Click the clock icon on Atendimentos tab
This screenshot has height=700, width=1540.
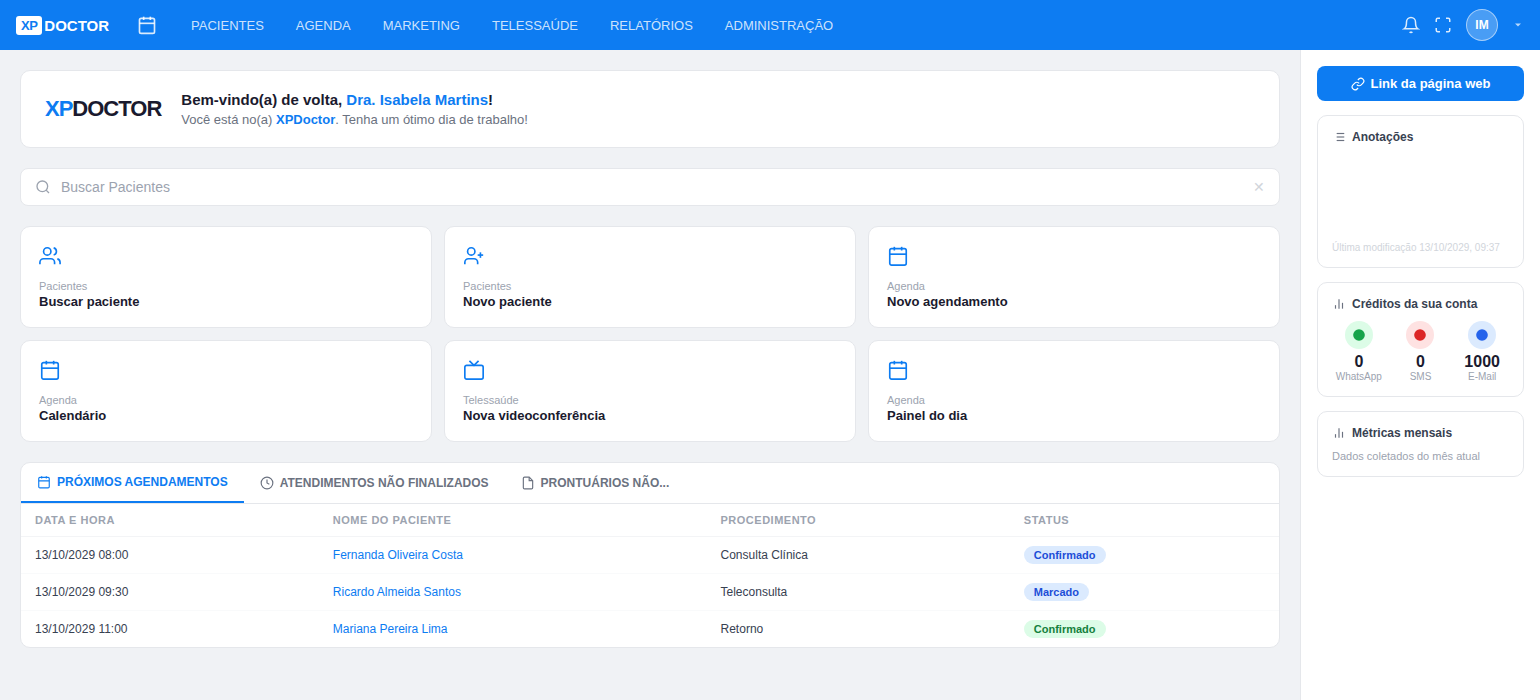point(267,483)
